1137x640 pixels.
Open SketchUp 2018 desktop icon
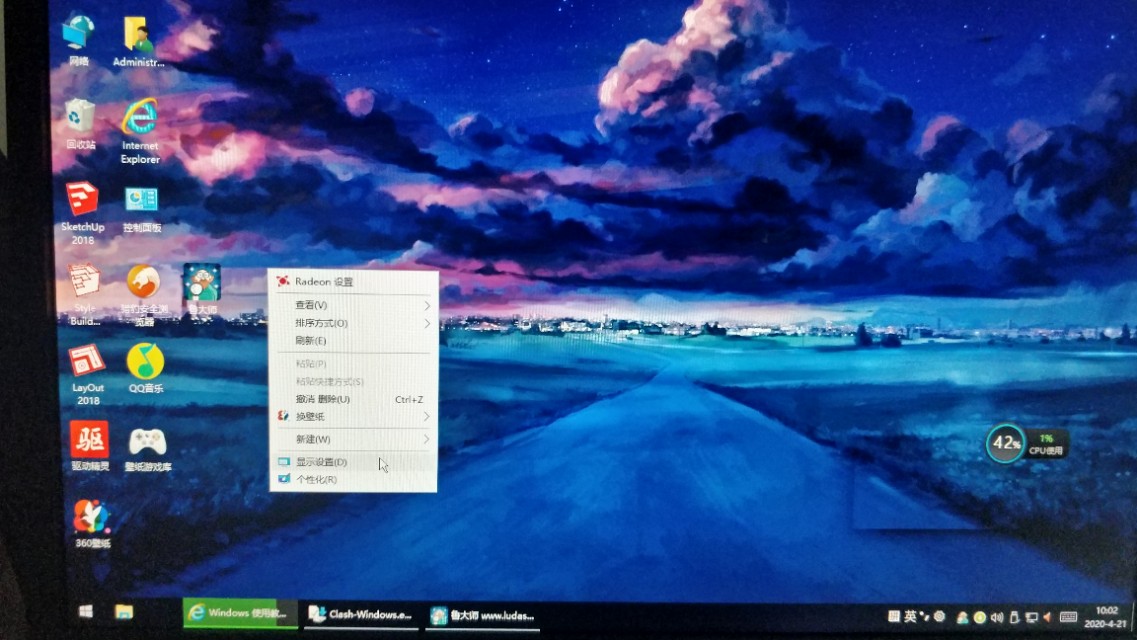click(x=82, y=201)
